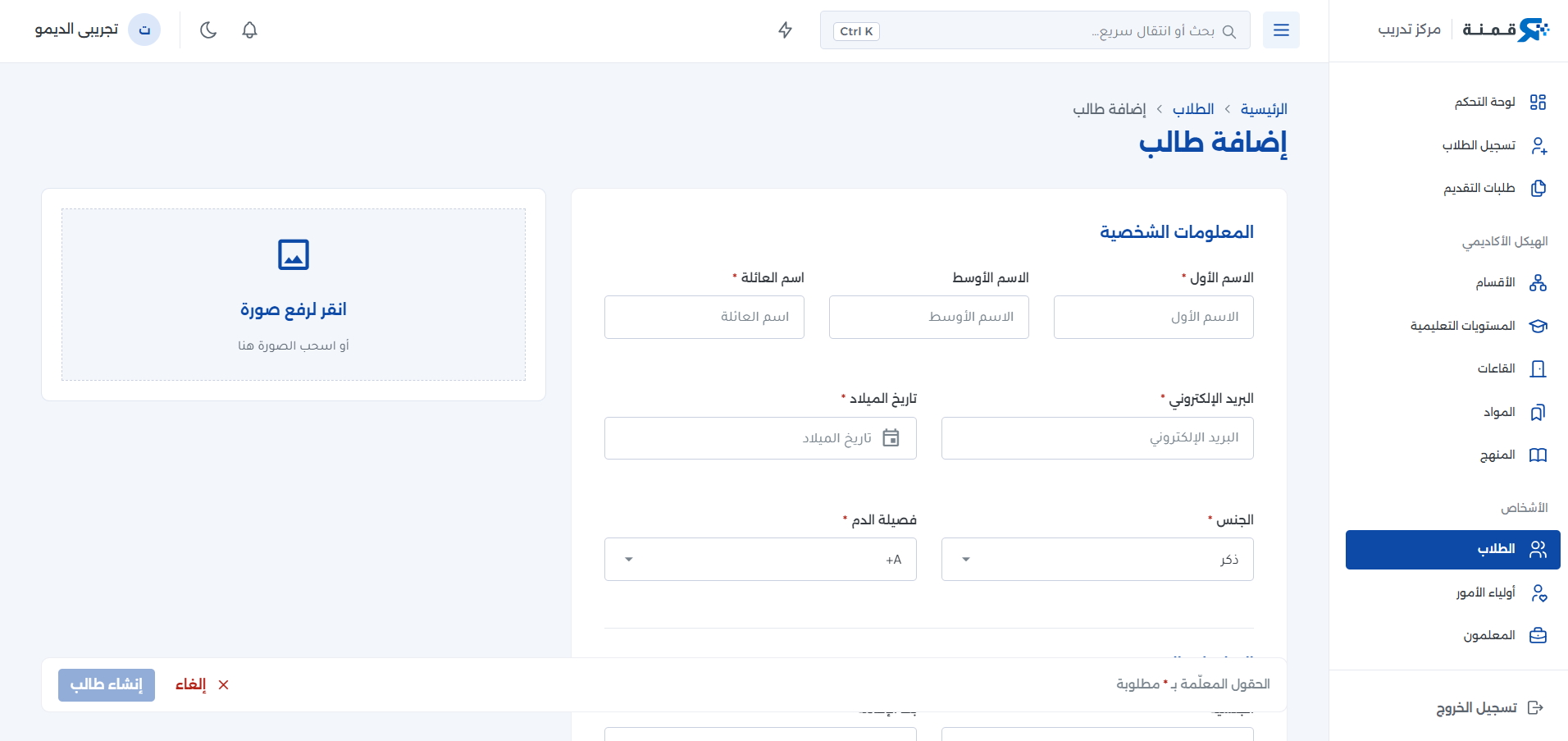Image resolution: width=1568 pixels, height=741 pixels.
Task: Click the الاسم الأوسط input field
Action: click(928, 317)
